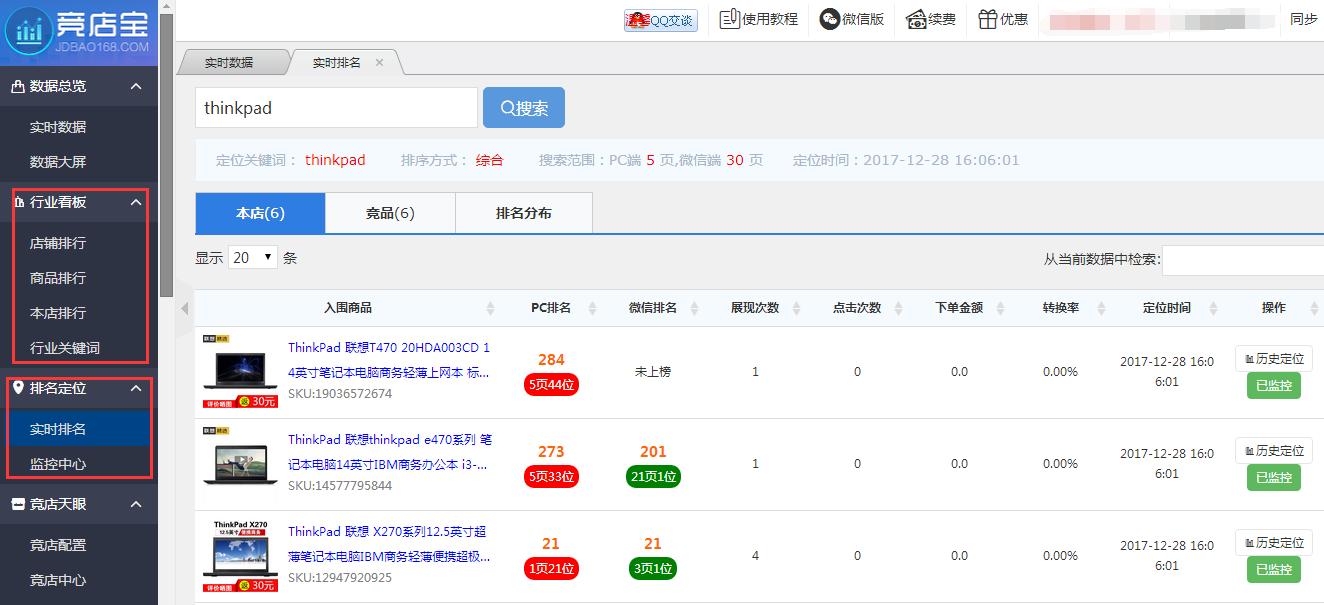This screenshot has width=1324, height=605.
Task: Open QQ交谈 chat button
Action: pyautogui.click(x=660, y=20)
